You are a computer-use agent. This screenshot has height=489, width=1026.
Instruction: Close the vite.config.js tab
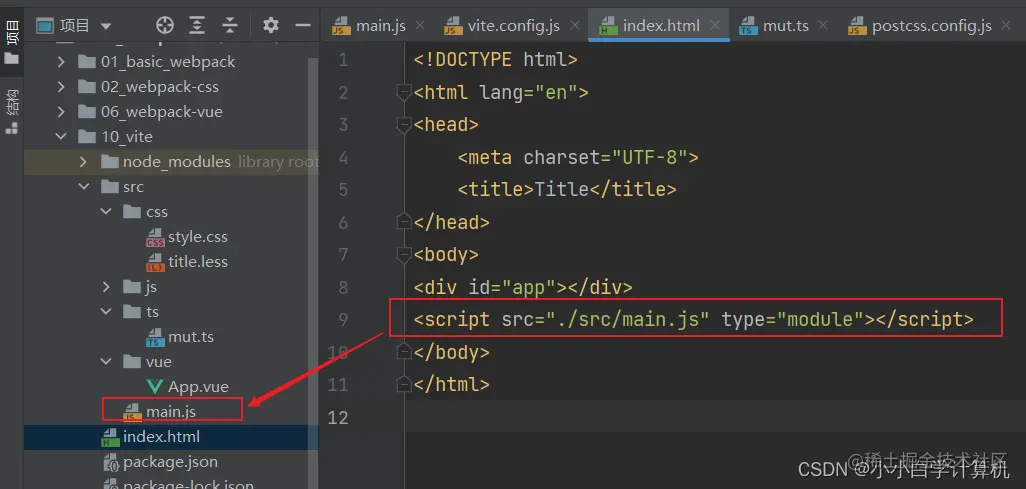coord(575,26)
